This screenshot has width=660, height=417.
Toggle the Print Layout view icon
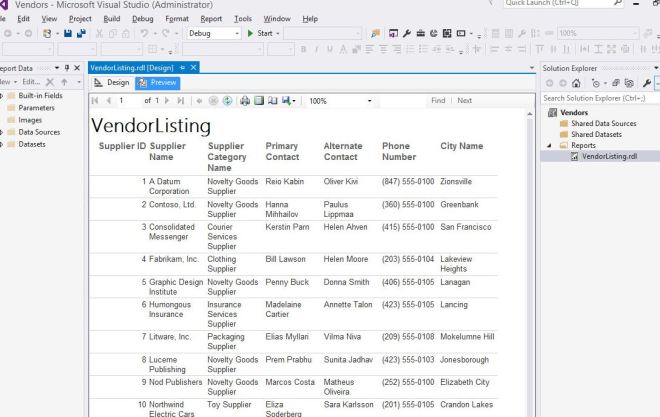click(258, 101)
